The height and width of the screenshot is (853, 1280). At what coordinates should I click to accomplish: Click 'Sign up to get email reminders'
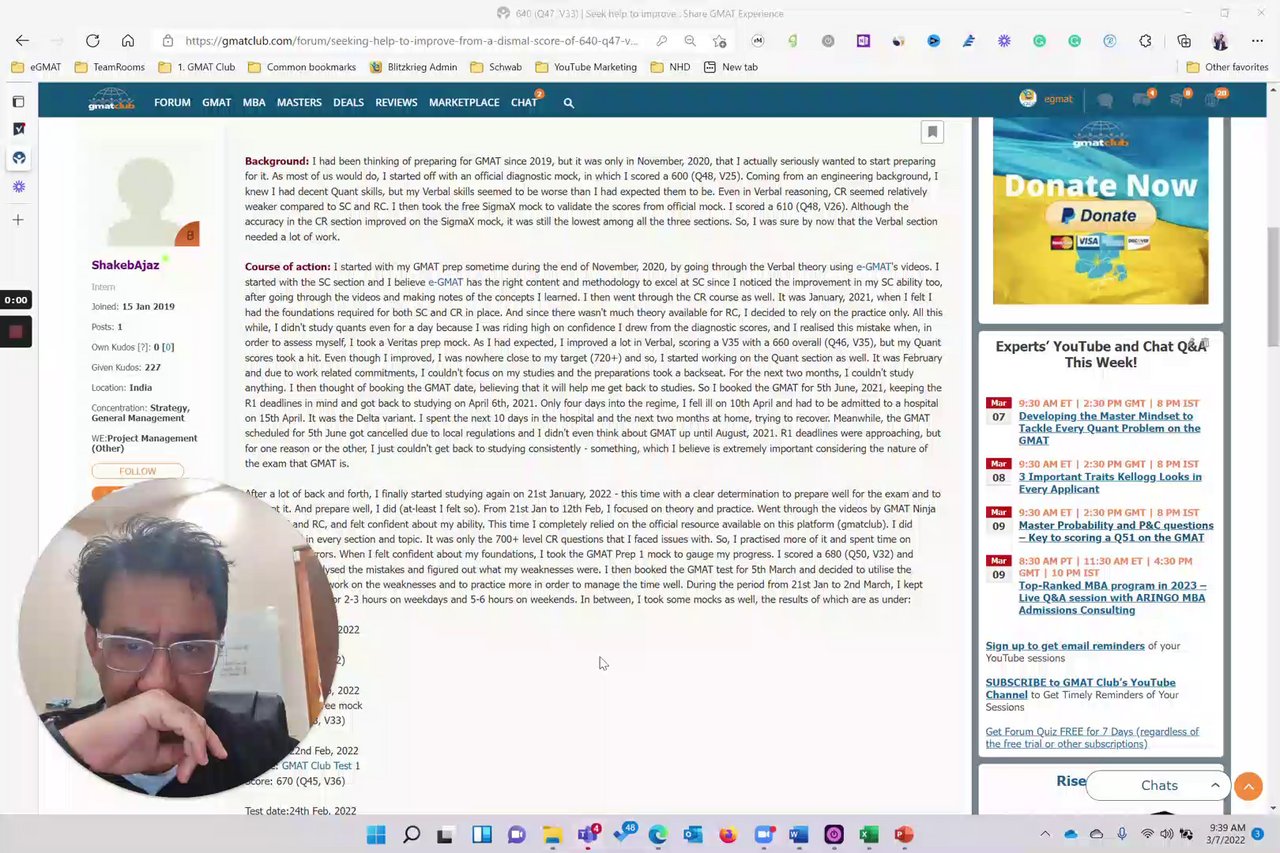(x=1065, y=646)
